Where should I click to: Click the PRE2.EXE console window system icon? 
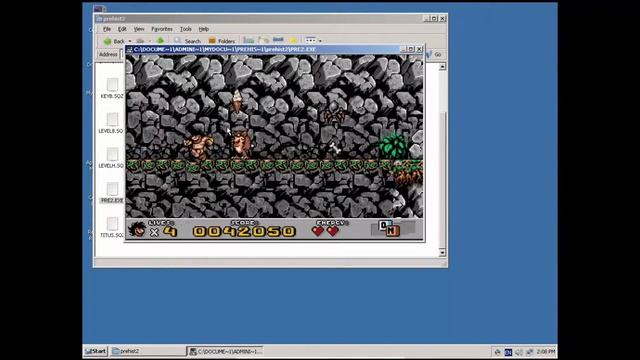[x=130, y=49]
